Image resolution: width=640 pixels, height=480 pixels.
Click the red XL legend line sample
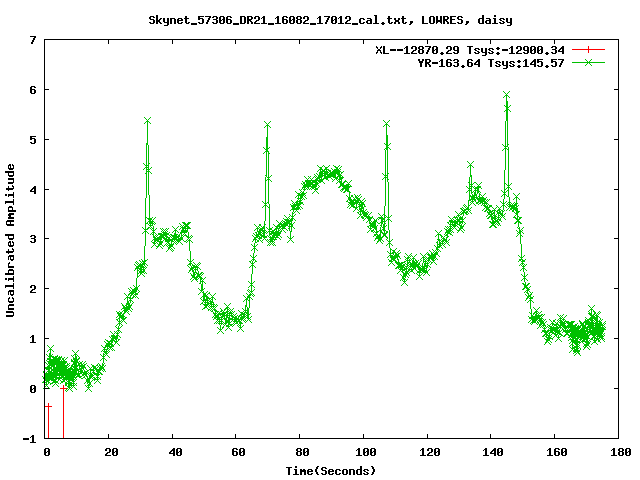[x=588, y=50]
